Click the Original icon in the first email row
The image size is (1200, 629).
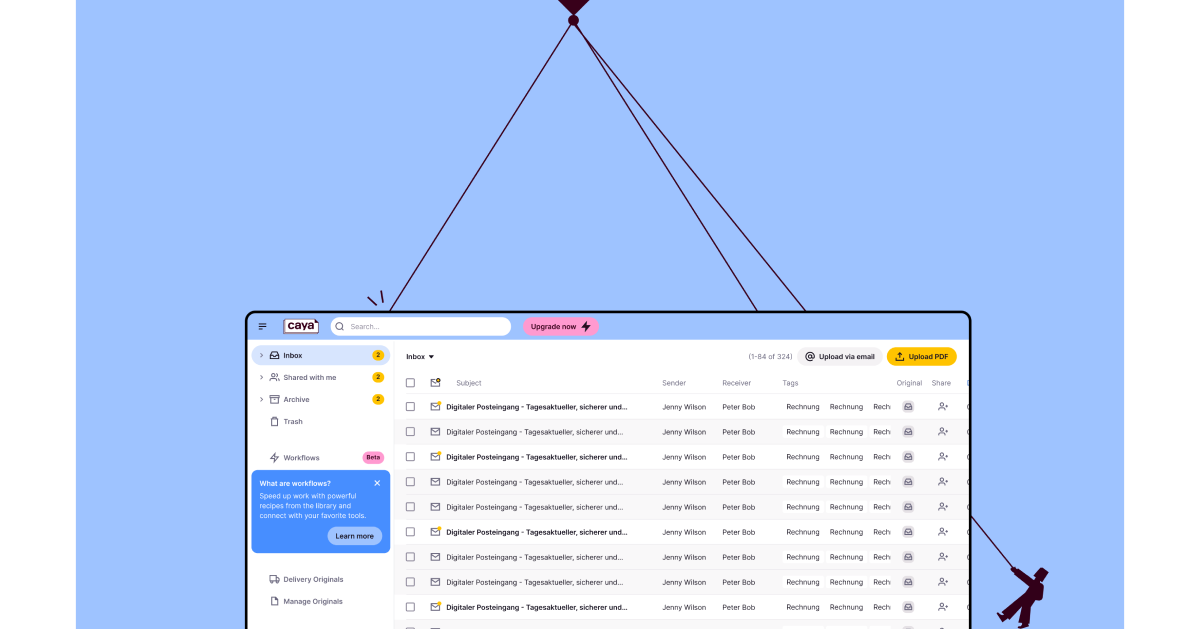908,407
